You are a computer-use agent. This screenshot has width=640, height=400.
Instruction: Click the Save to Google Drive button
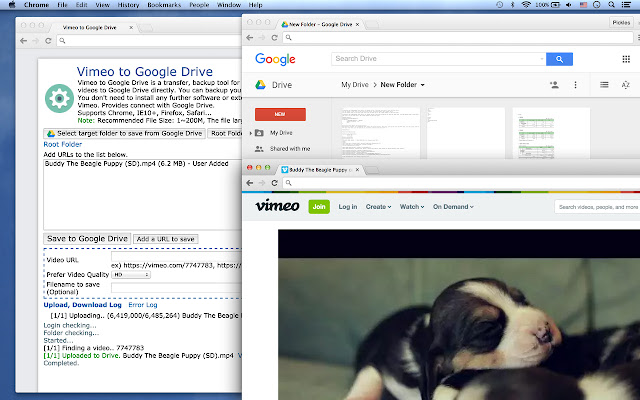coord(87,239)
